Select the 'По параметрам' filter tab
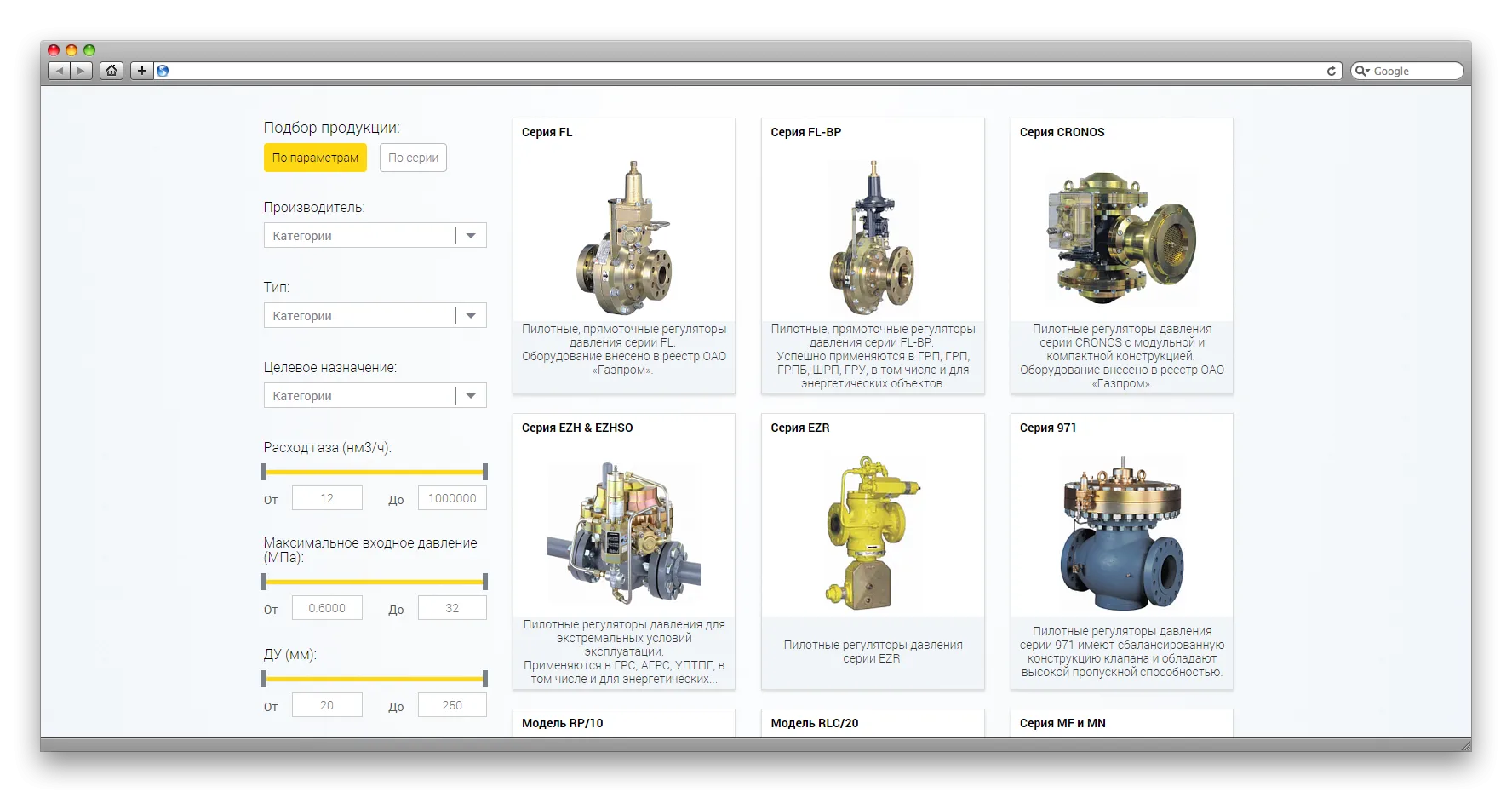The width and height of the screenshot is (1512, 792). 315,158
